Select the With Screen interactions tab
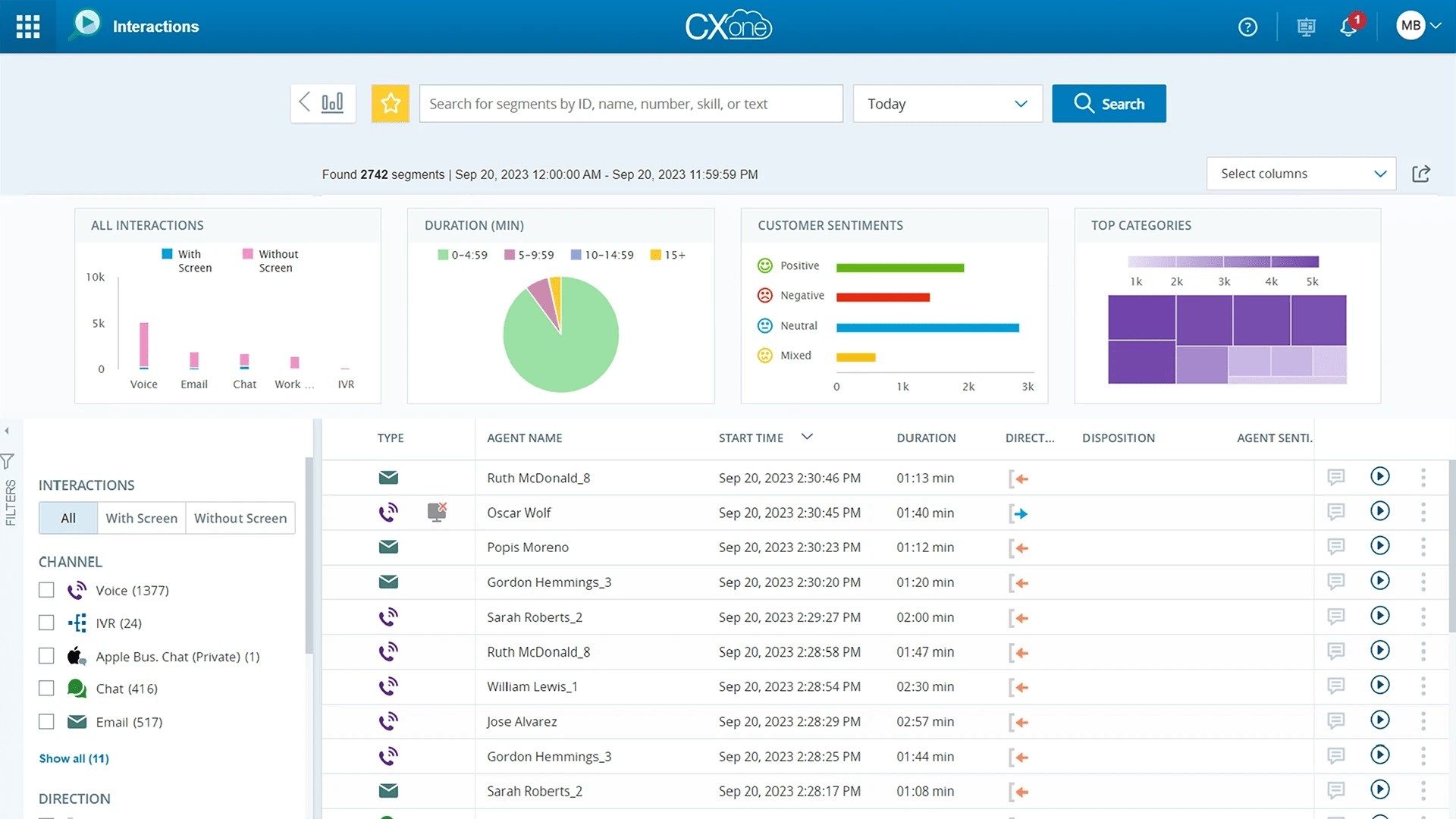 pos(141,518)
